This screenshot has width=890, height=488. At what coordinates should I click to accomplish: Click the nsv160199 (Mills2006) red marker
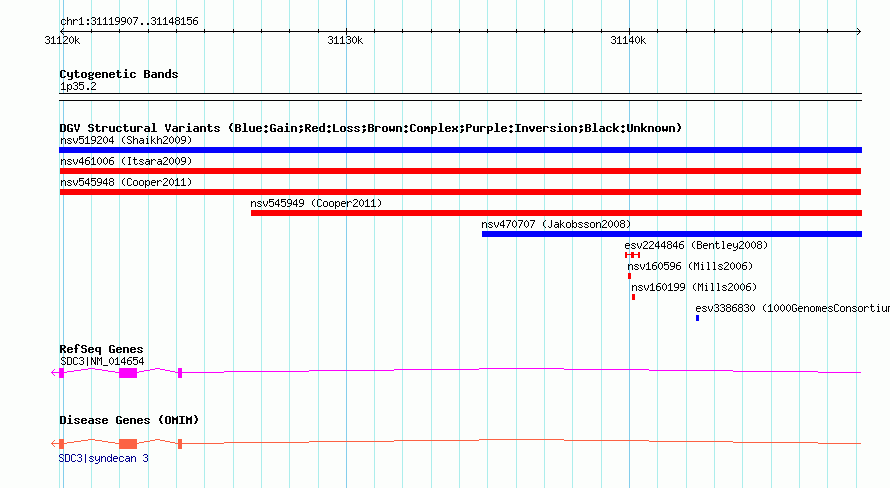click(x=633, y=297)
